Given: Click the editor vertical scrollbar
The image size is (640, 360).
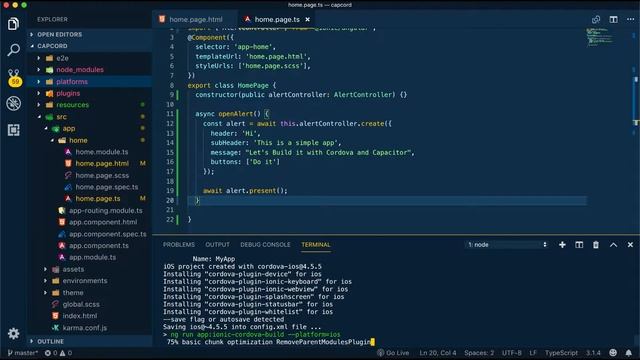Looking at the screenshot, I should [636, 131].
